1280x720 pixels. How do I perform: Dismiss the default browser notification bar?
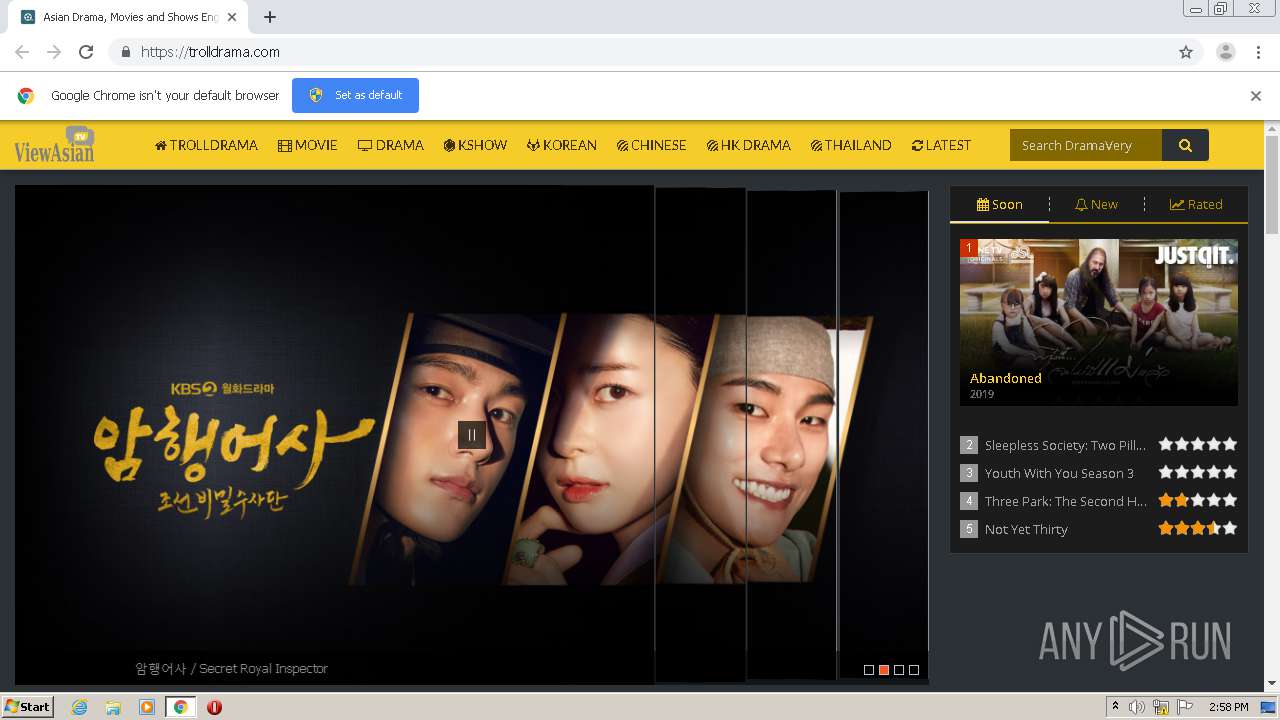1256,96
